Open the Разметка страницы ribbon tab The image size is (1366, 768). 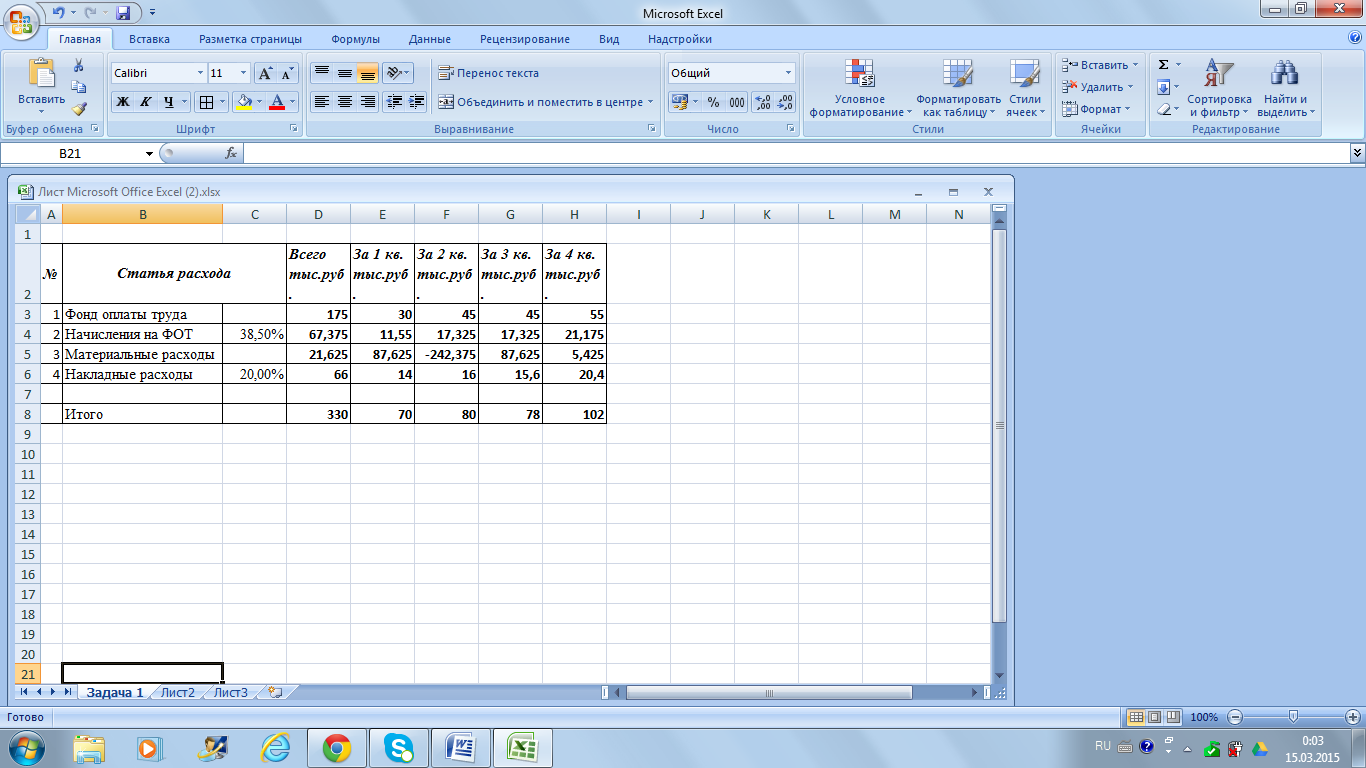[250, 39]
